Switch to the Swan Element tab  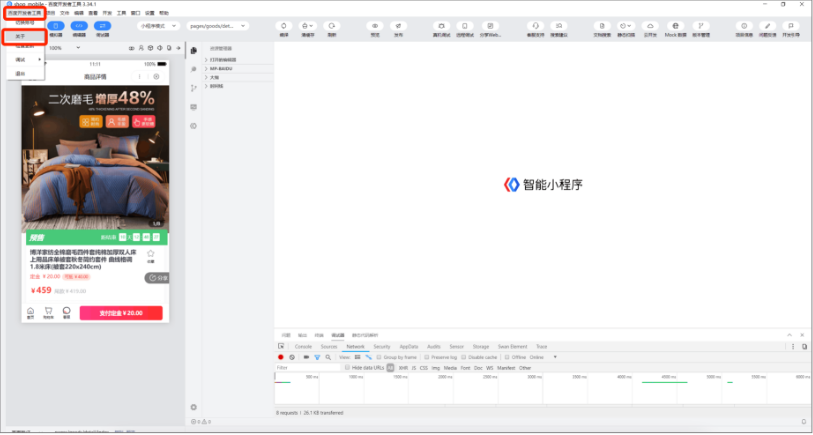[x=512, y=346]
